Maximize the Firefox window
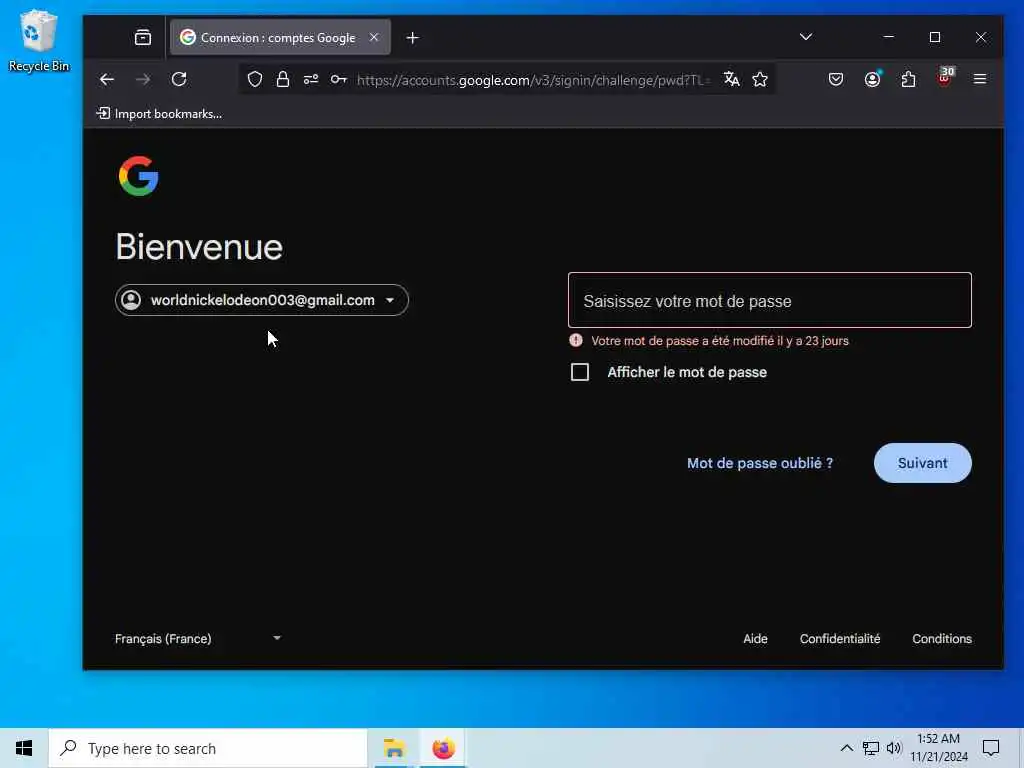This screenshot has height=768, width=1024. (x=935, y=37)
